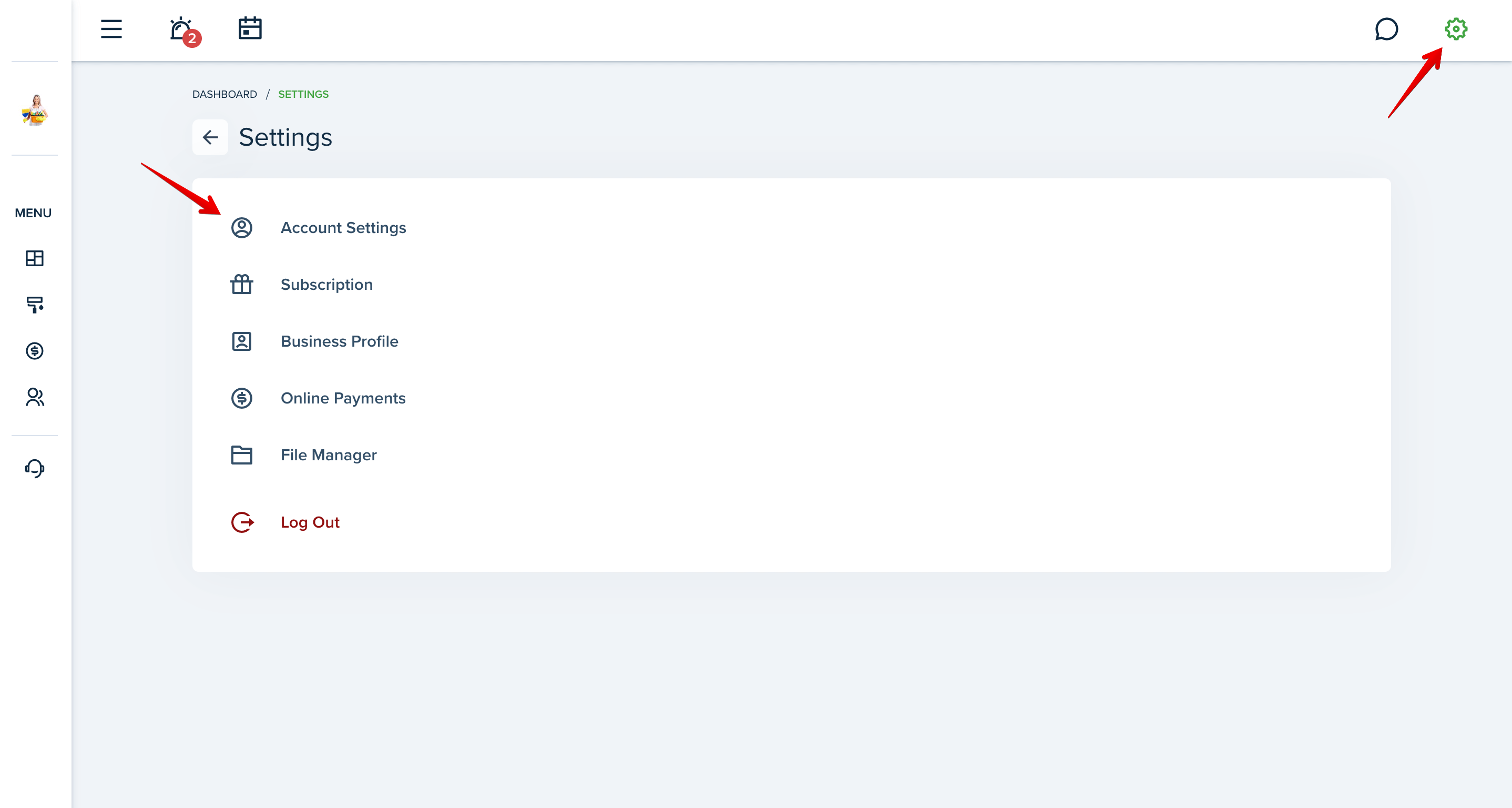Viewport: 1512px width, 808px height.
Task: Open the calendar icon in top bar
Action: 250,28
